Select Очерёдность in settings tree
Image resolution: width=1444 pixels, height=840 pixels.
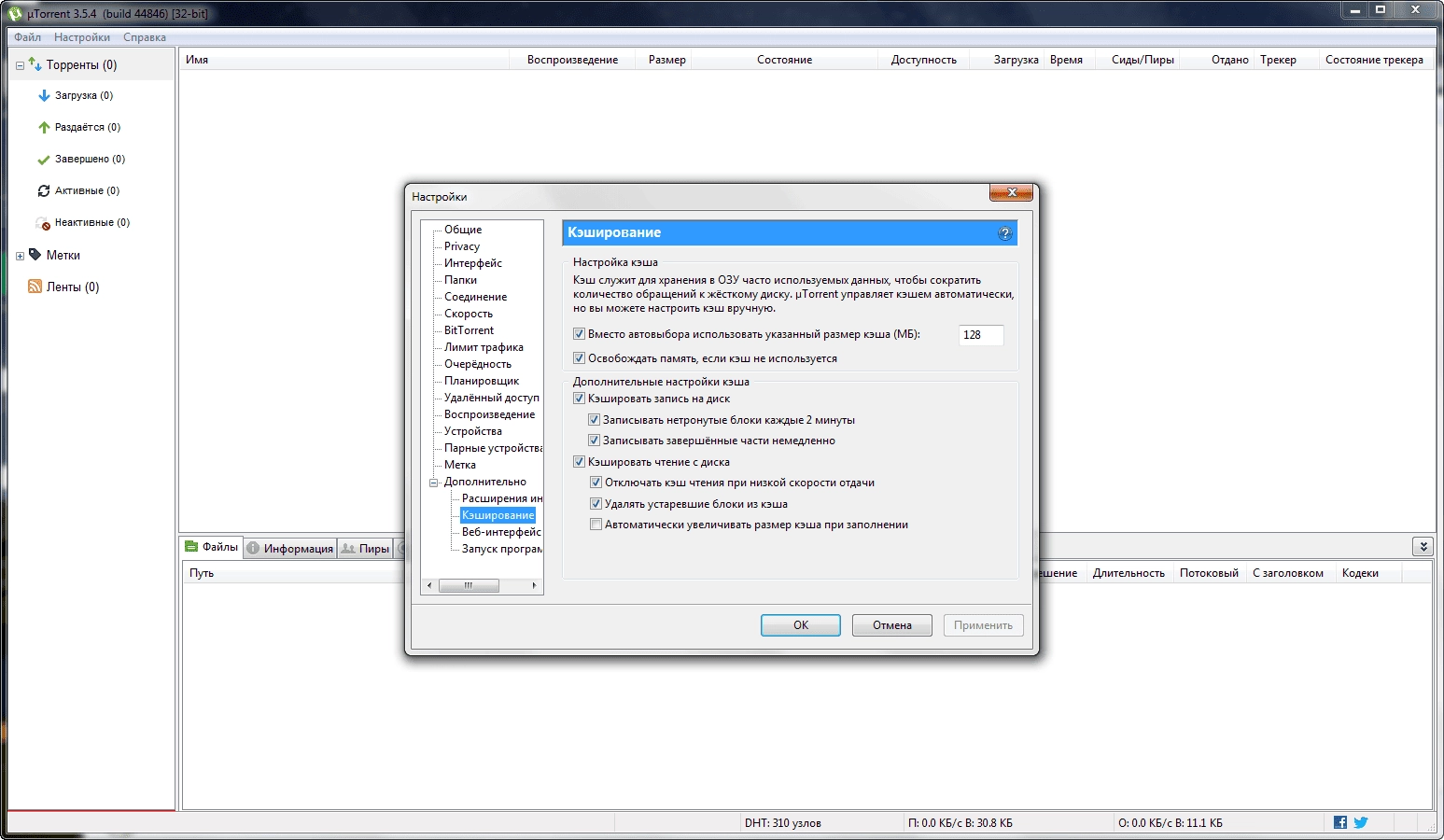(478, 364)
